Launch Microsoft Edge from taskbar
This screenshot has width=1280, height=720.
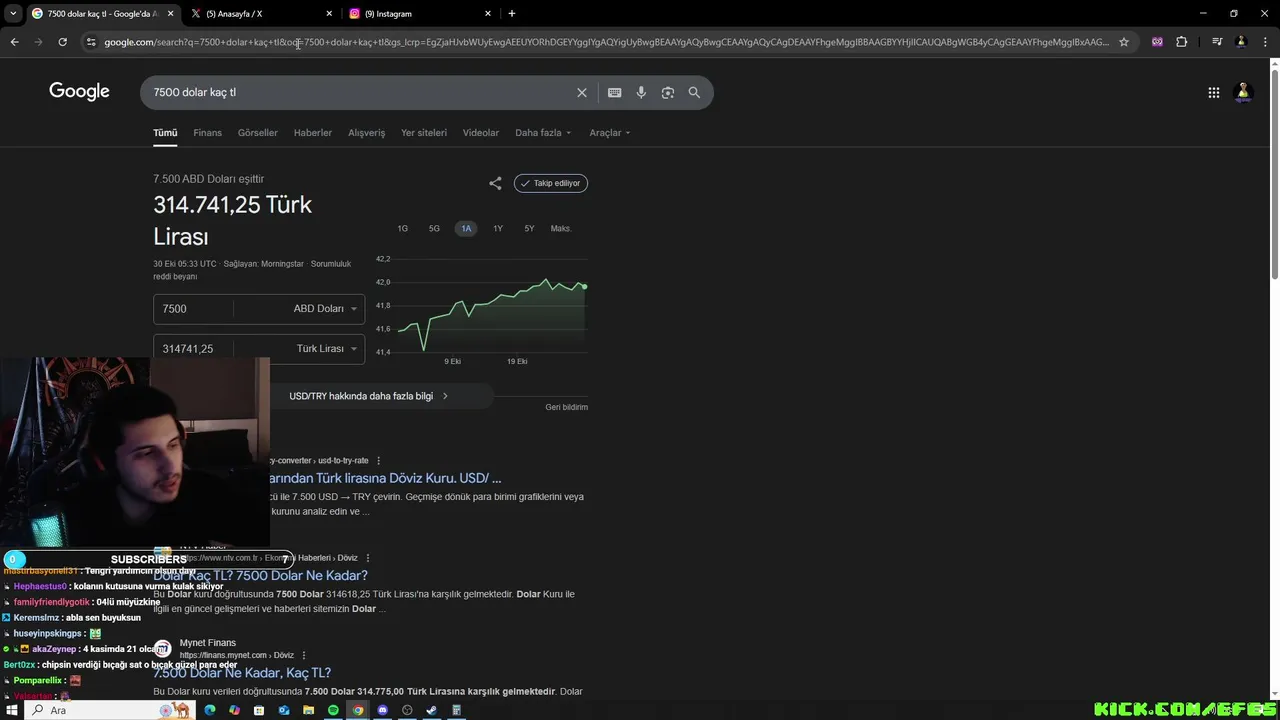(x=210, y=710)
